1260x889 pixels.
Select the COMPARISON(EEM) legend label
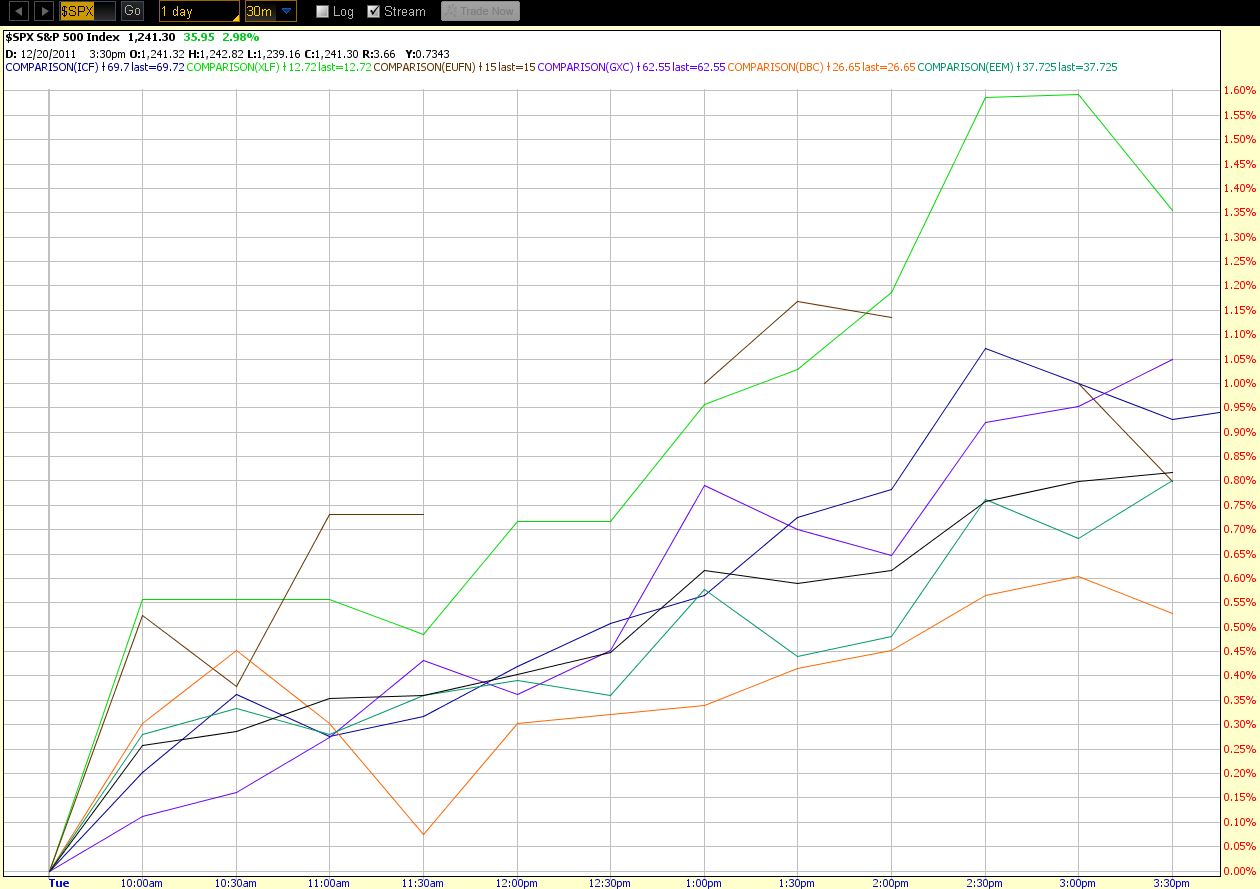(x=961, y=67)
